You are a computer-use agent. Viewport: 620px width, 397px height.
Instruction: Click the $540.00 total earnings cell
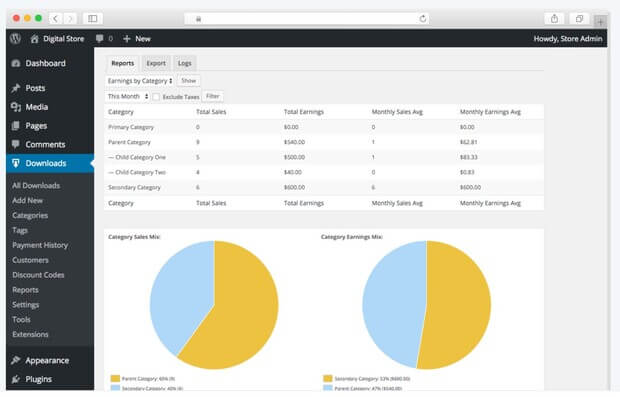294,142
